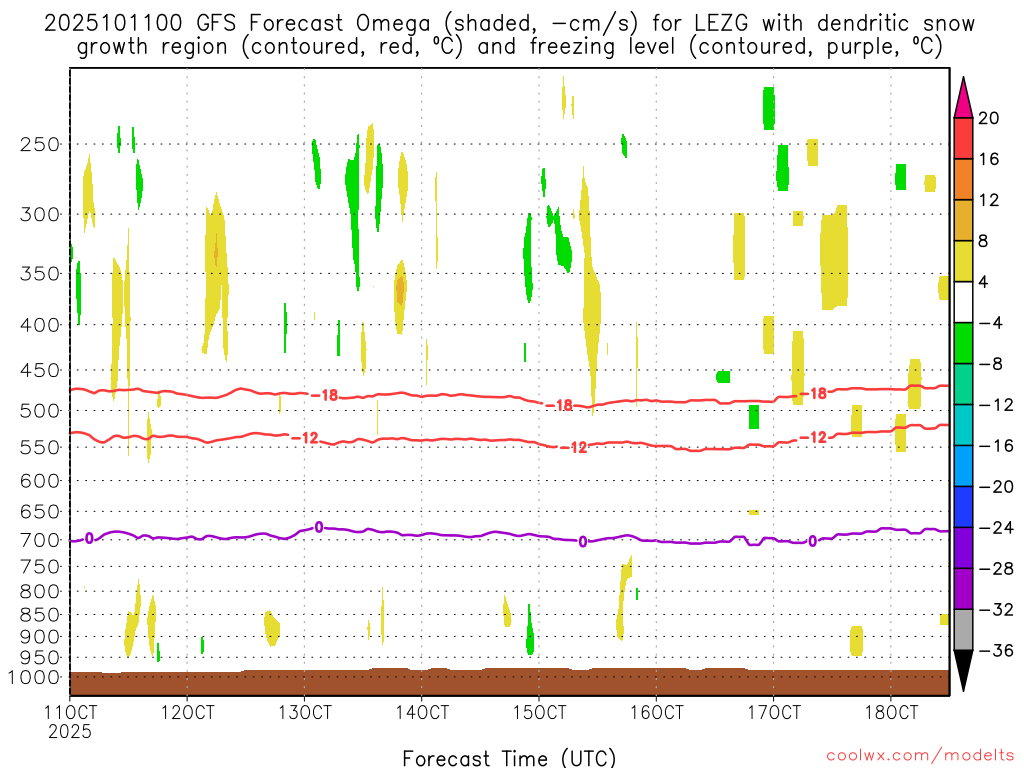Image resolution: width=1024 pixels, height=768 pixels.
Task: Click the '20' colorbar tick value
Action: [x=988, y=118]
